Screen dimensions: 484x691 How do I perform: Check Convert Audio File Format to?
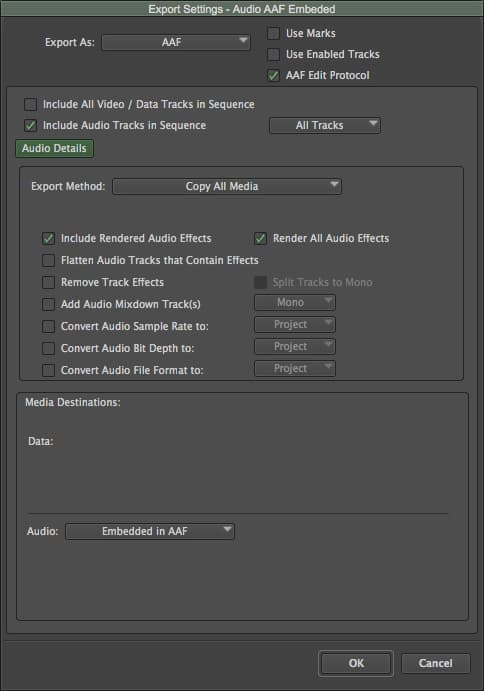point(48,371)
